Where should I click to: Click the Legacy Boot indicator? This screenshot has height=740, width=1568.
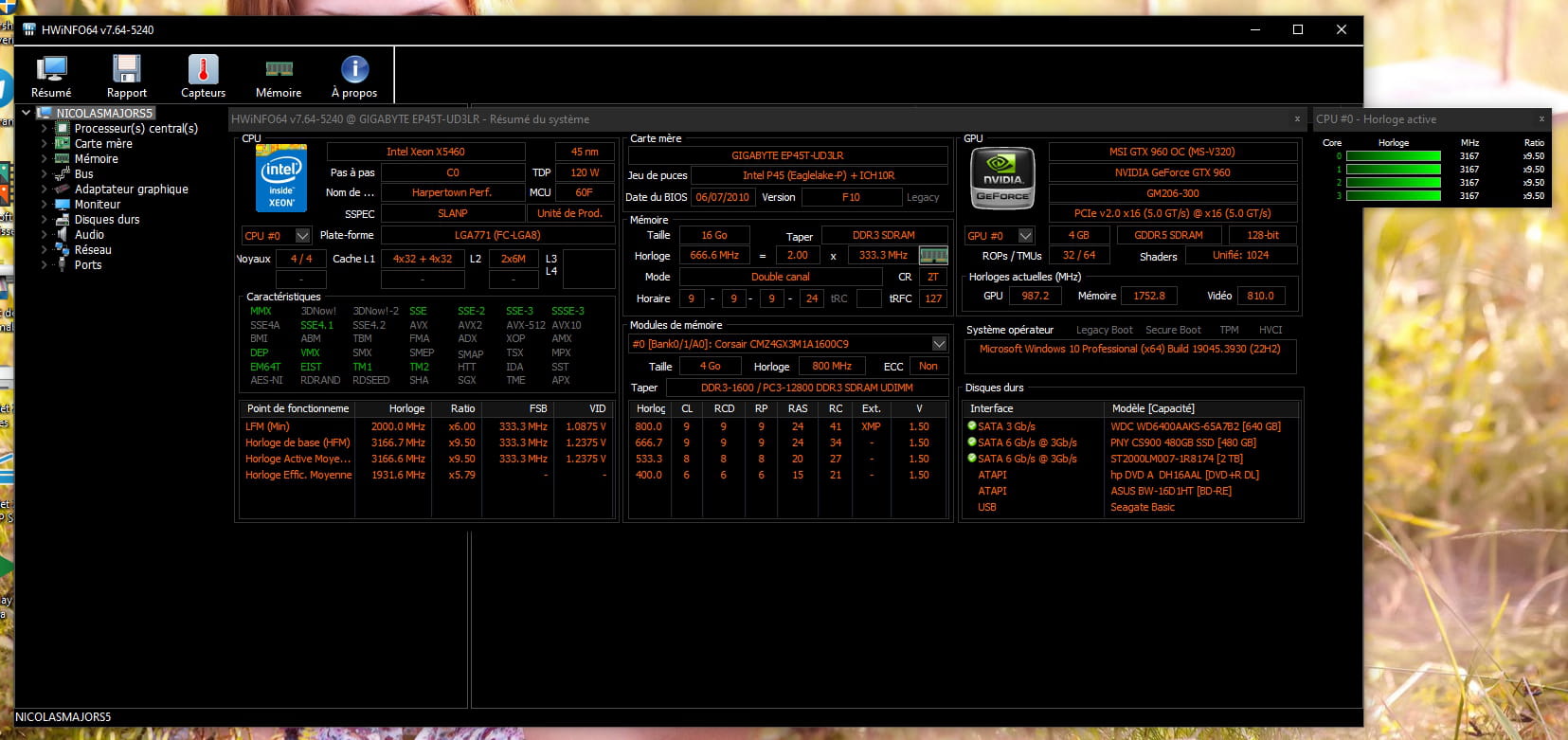1104,330
